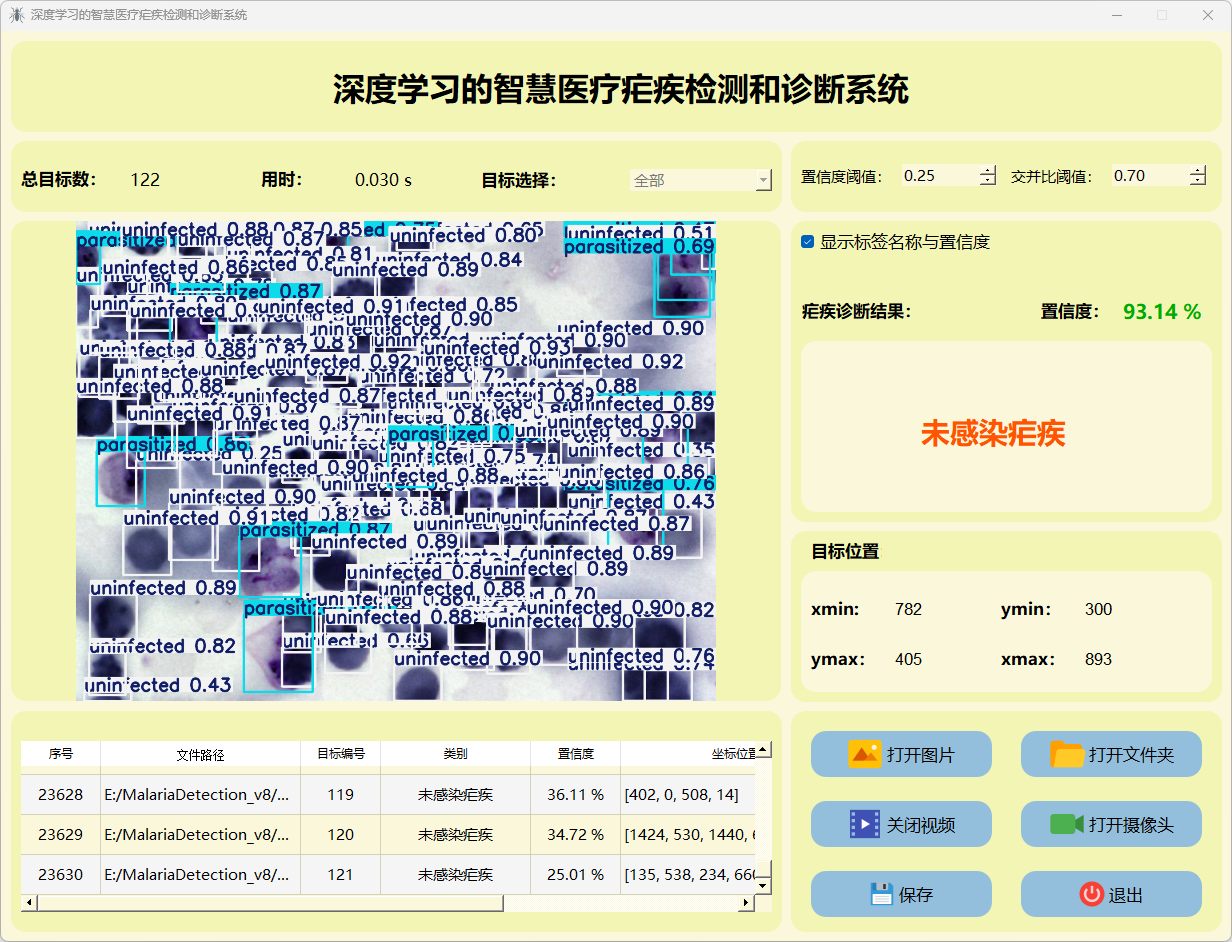The height and width of the screenshot is (942, 1232).
Task: Click the film icon on 关闭视频 button
Action: [864, 824]
